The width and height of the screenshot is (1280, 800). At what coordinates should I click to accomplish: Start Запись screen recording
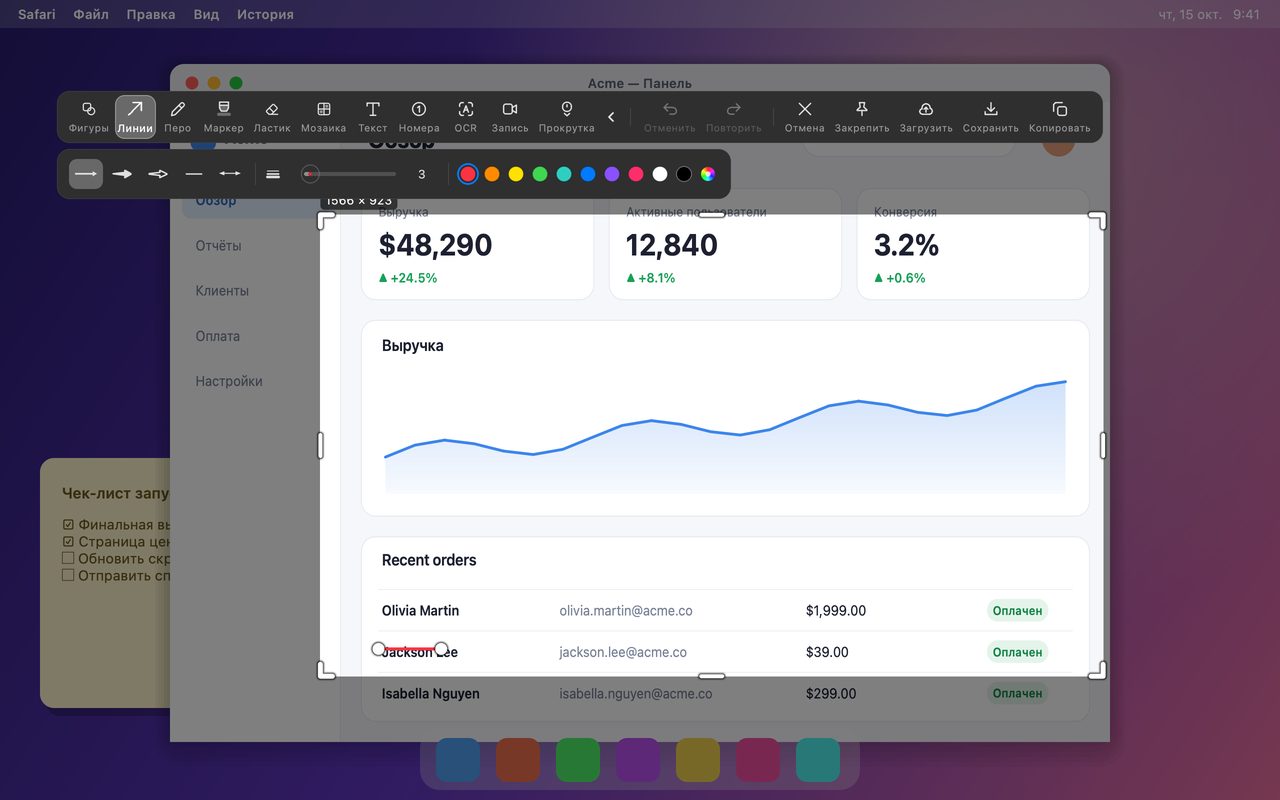[510, 117]
